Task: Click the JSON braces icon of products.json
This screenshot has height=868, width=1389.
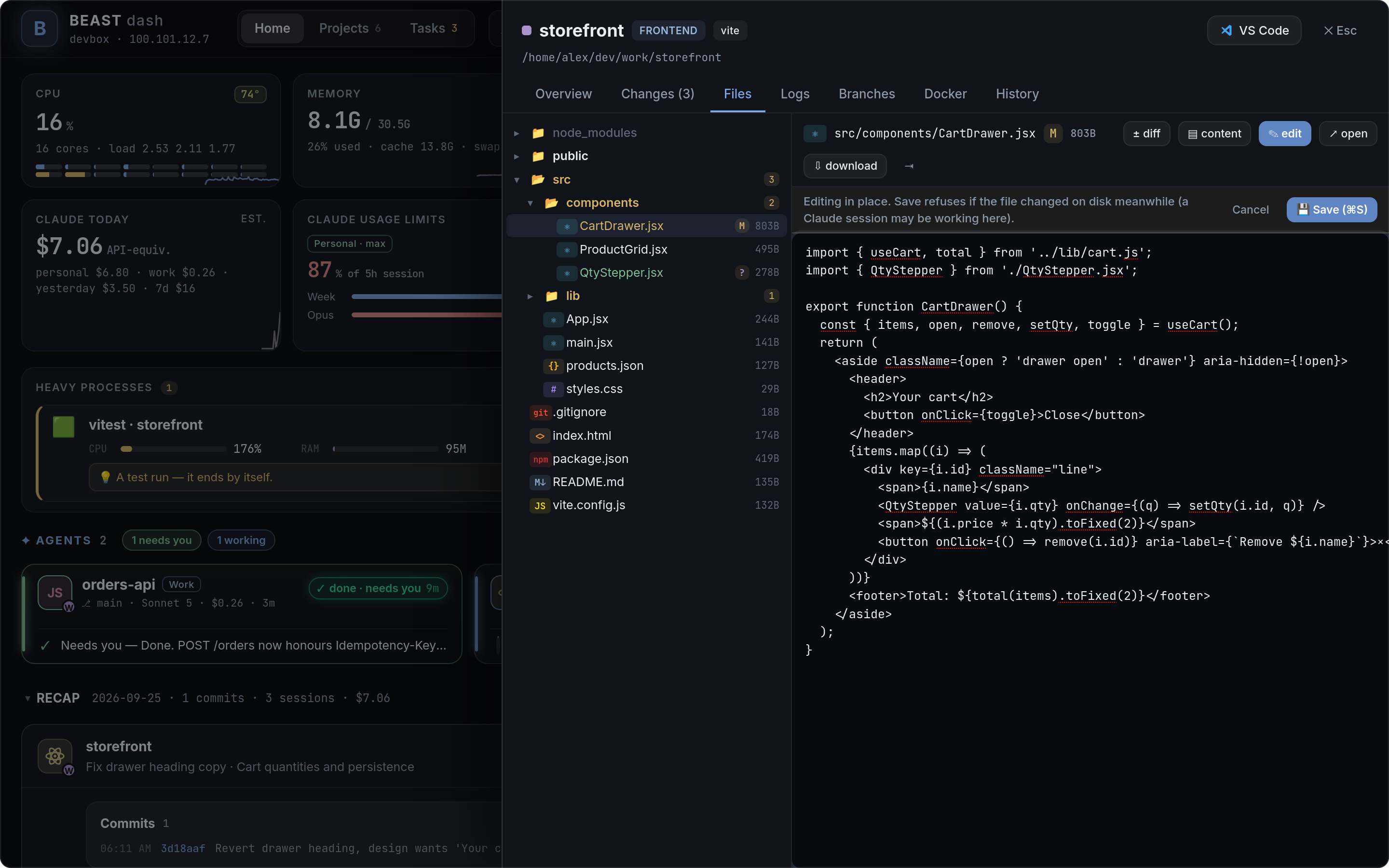Action: click(553, 366)
